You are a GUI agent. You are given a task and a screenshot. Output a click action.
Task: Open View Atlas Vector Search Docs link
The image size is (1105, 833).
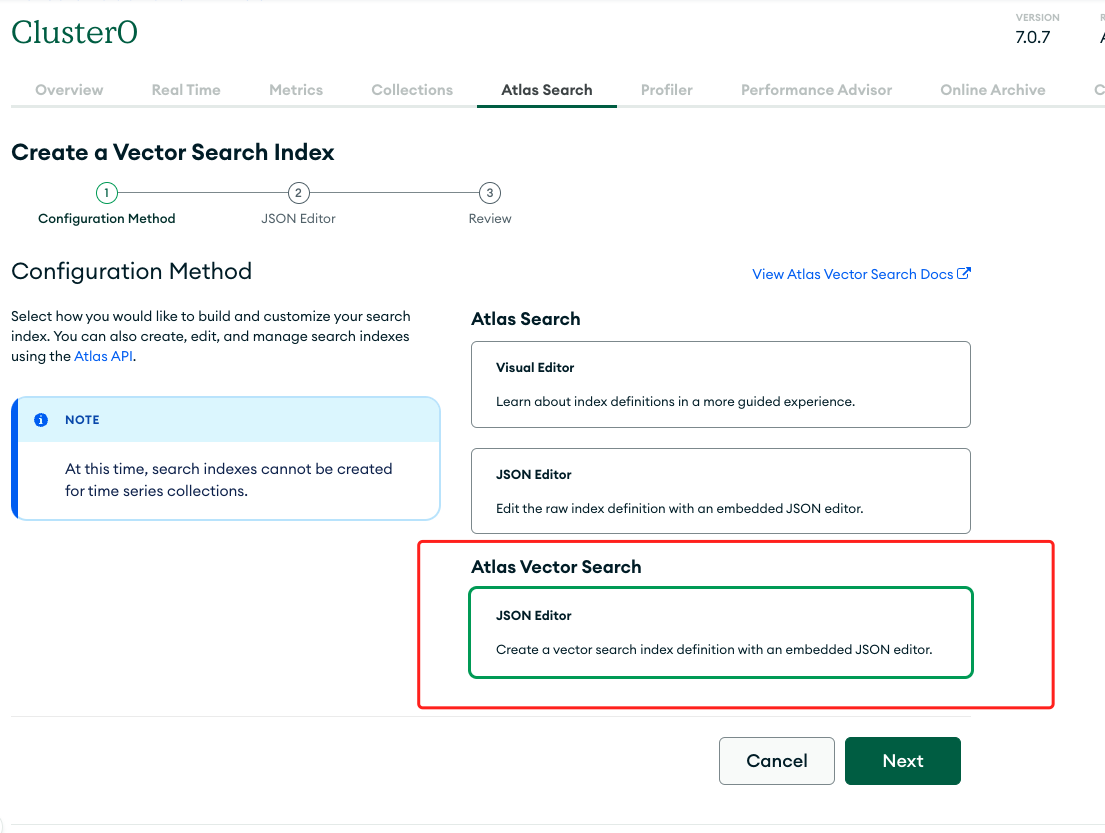(852, 274)
